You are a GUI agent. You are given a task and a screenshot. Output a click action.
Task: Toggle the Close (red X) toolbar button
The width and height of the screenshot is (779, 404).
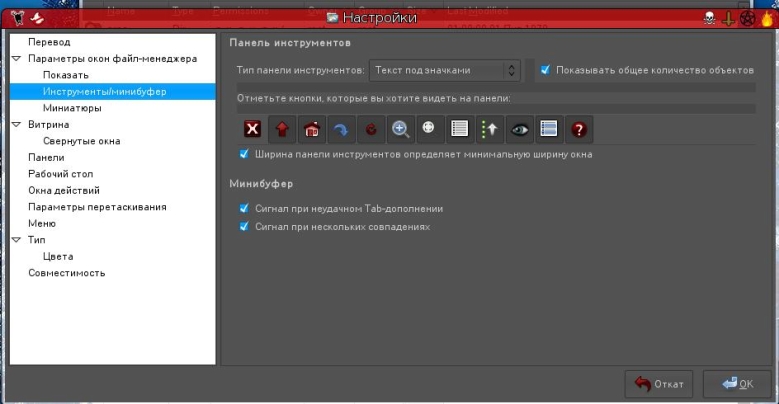(x=252, y=129)
